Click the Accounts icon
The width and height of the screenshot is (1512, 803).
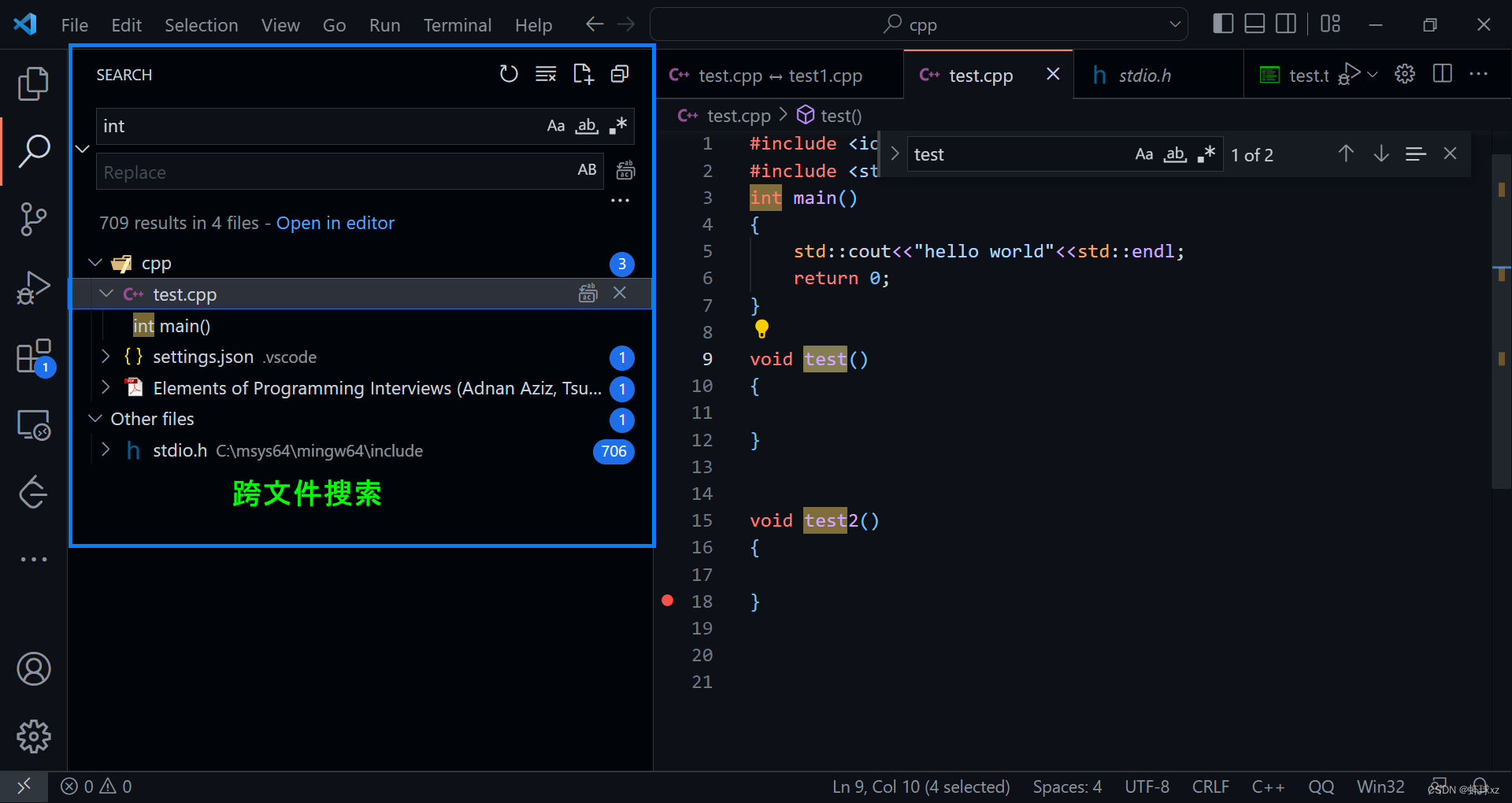tap(34, 669)
